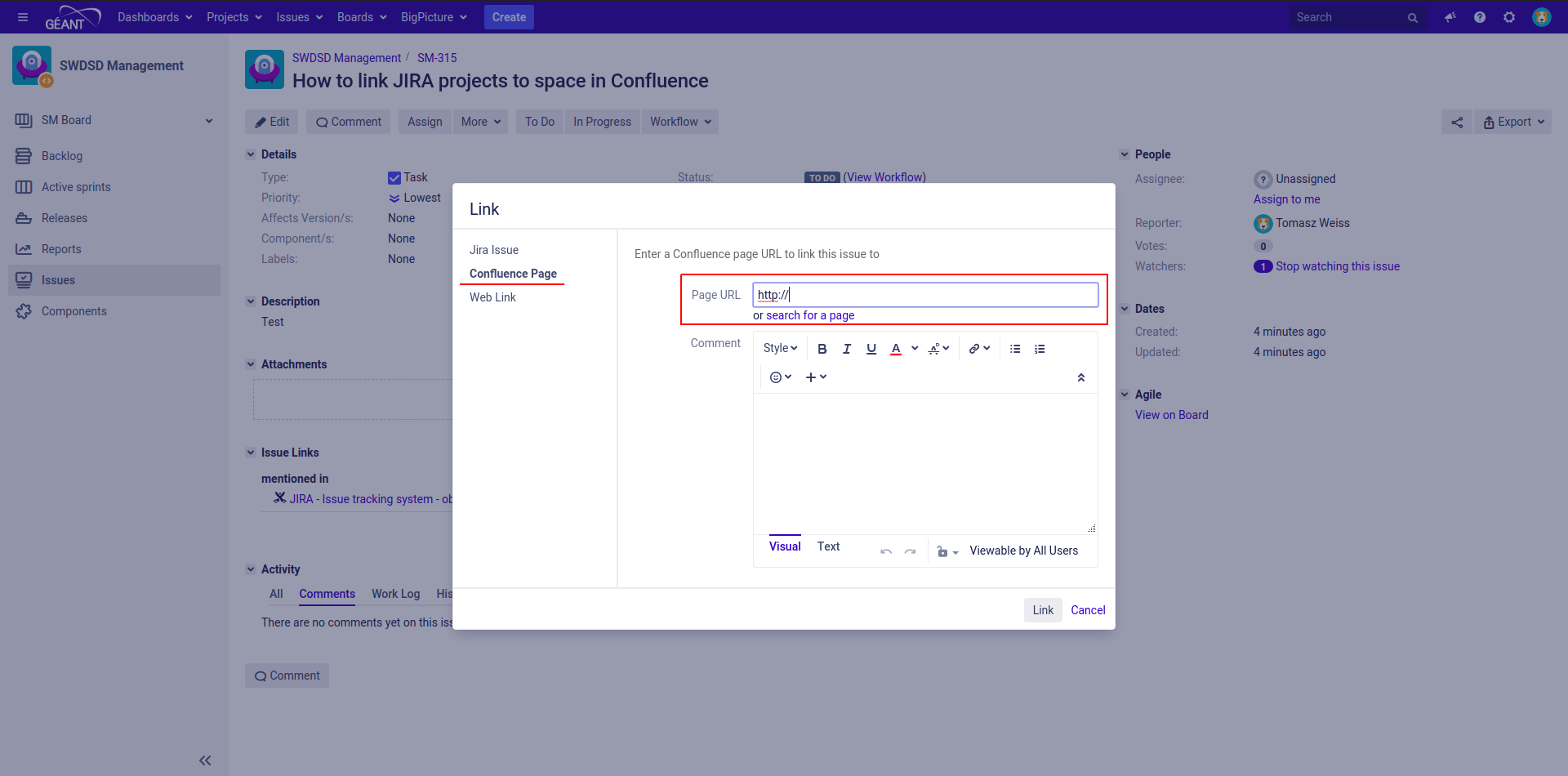Open the user profile avatar
Image resolution: width=1568 pixels, height=776 pixels.
coord(1542,17)
